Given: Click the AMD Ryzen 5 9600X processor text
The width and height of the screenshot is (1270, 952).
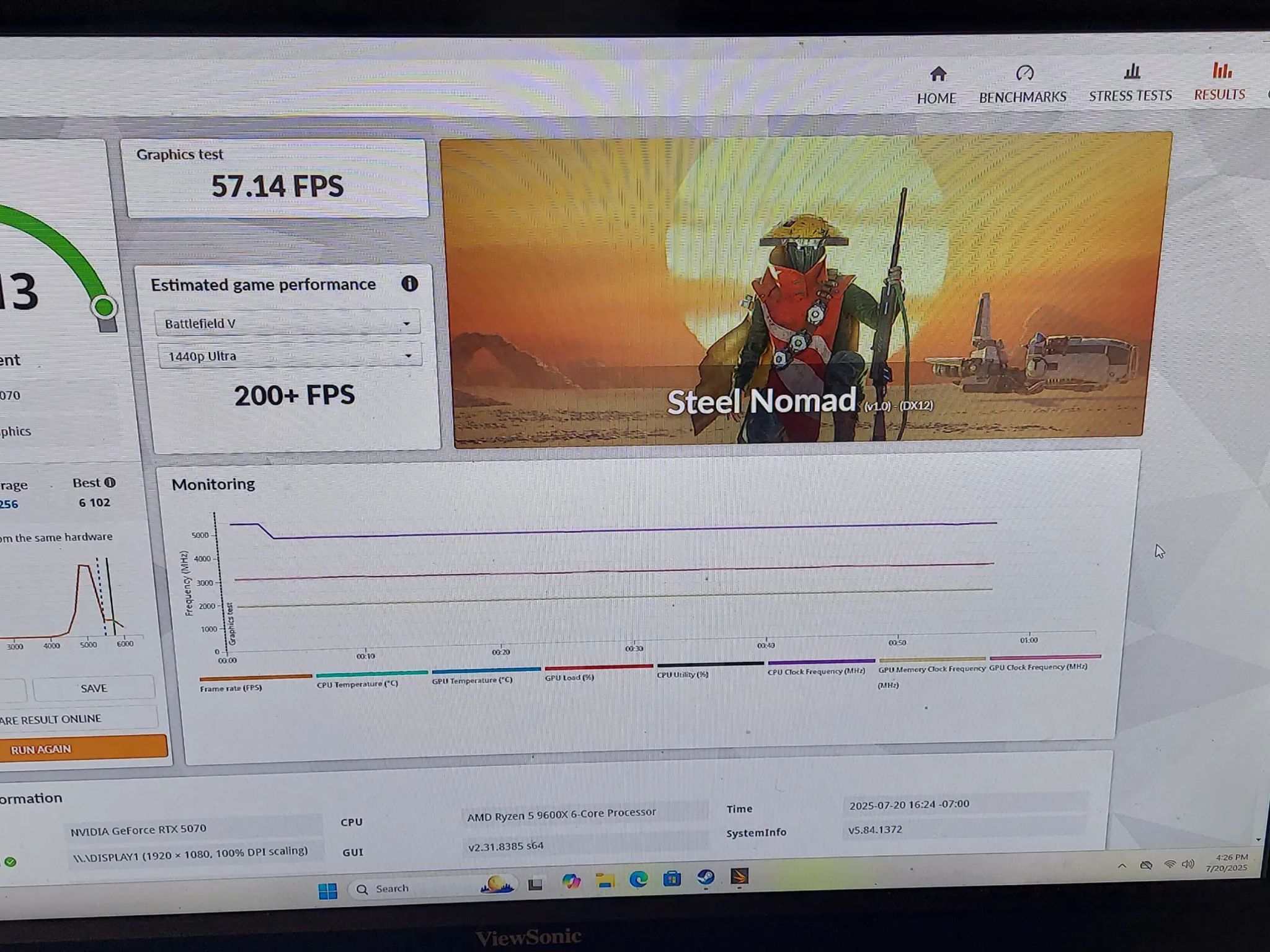Looking at the screenshot, I should pyautogui.click(x=561, y=815).
